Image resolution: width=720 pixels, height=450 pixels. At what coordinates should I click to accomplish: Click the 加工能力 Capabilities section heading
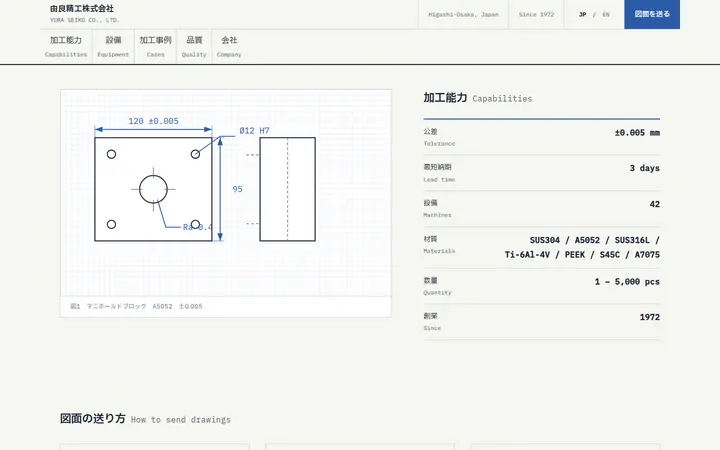point(478,98)
